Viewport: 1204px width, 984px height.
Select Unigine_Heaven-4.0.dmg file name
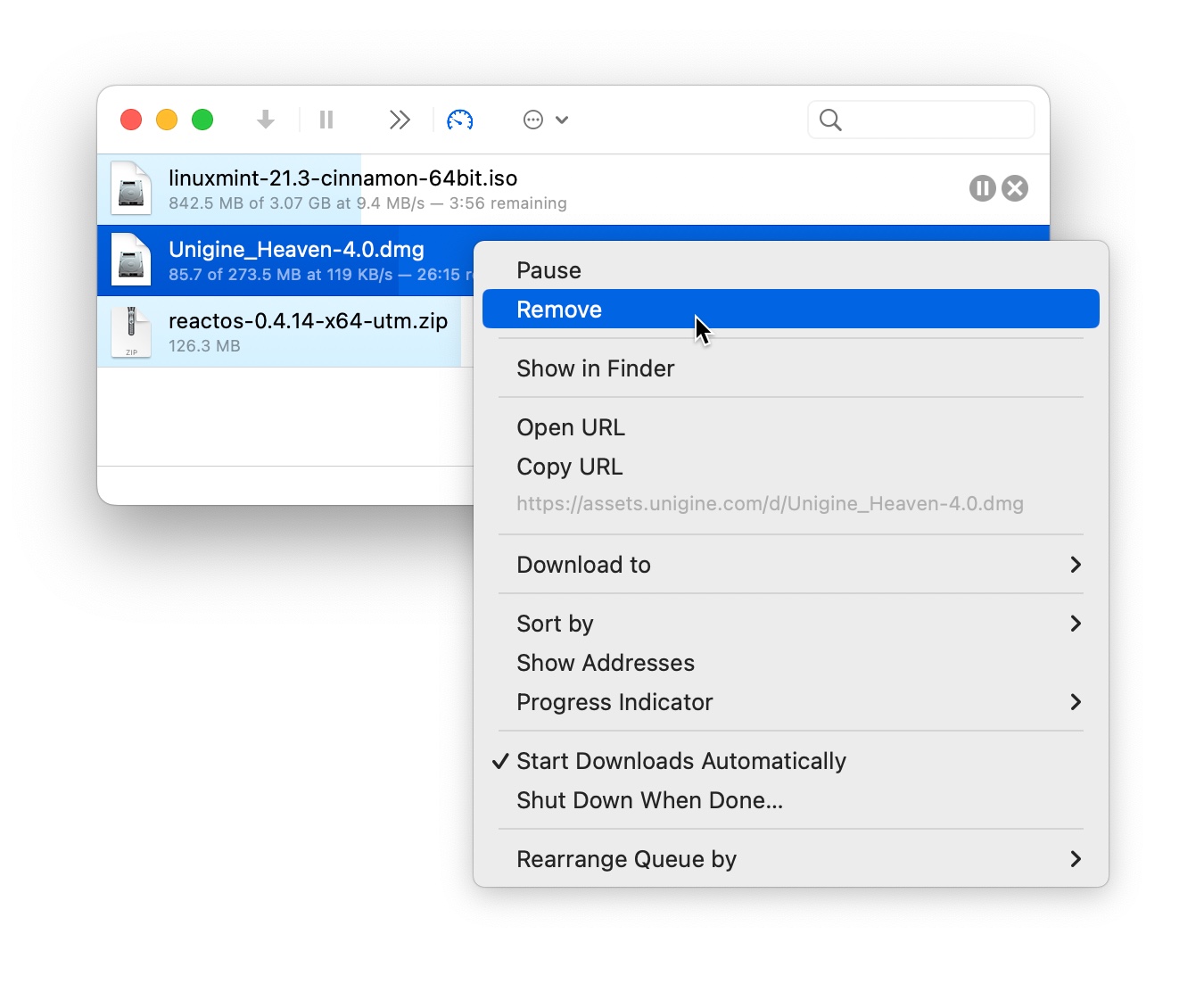point(296,250)
